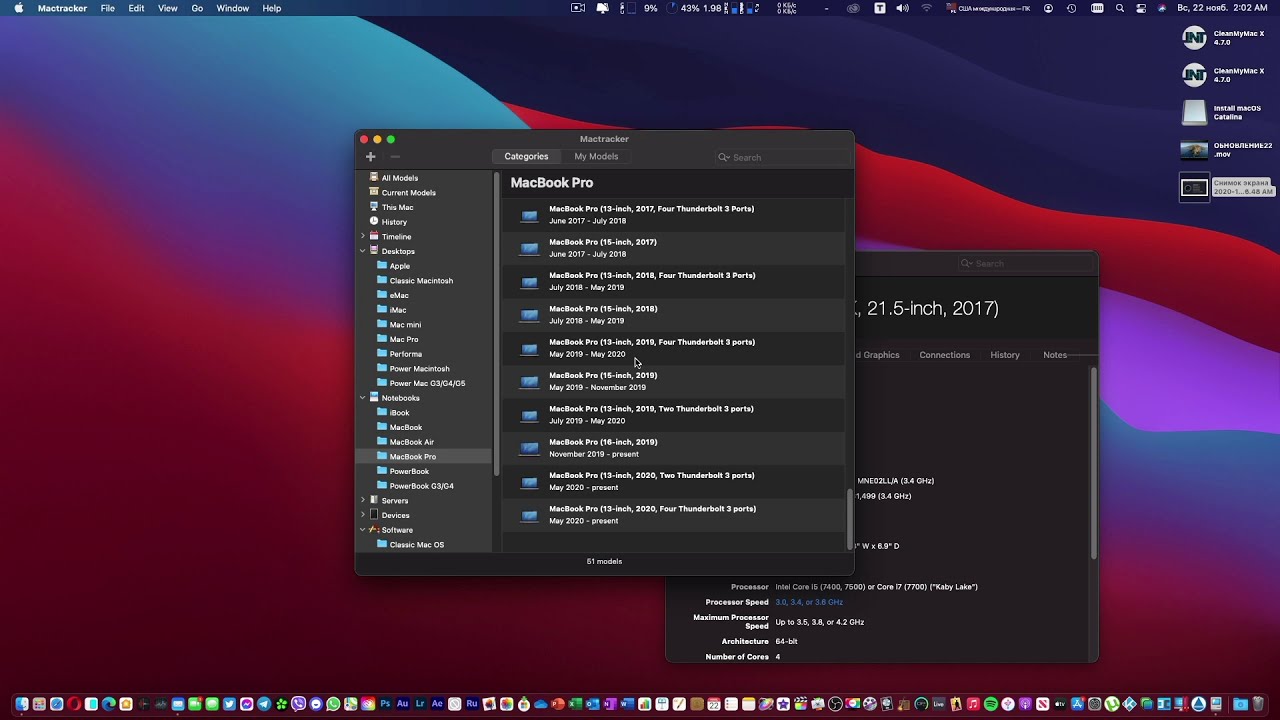
Task: Switch to the My Models tab
Action: (x=596, y=157)
